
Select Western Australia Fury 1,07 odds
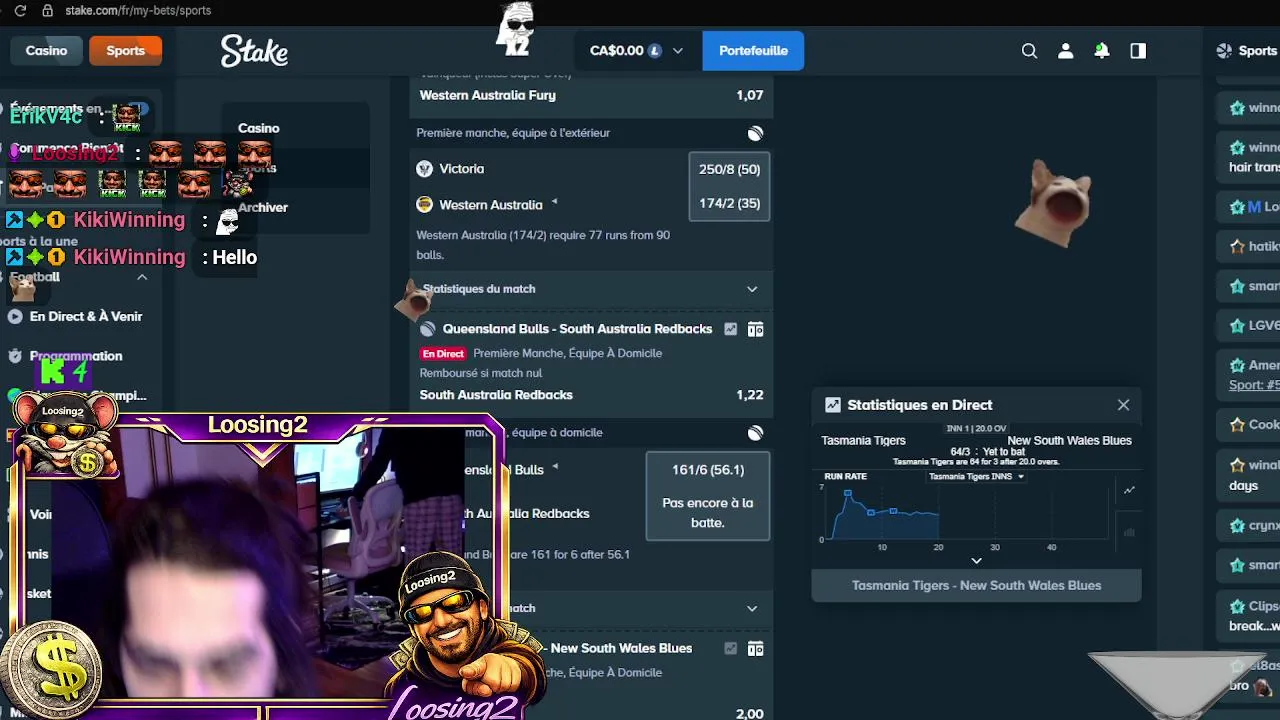591,95
